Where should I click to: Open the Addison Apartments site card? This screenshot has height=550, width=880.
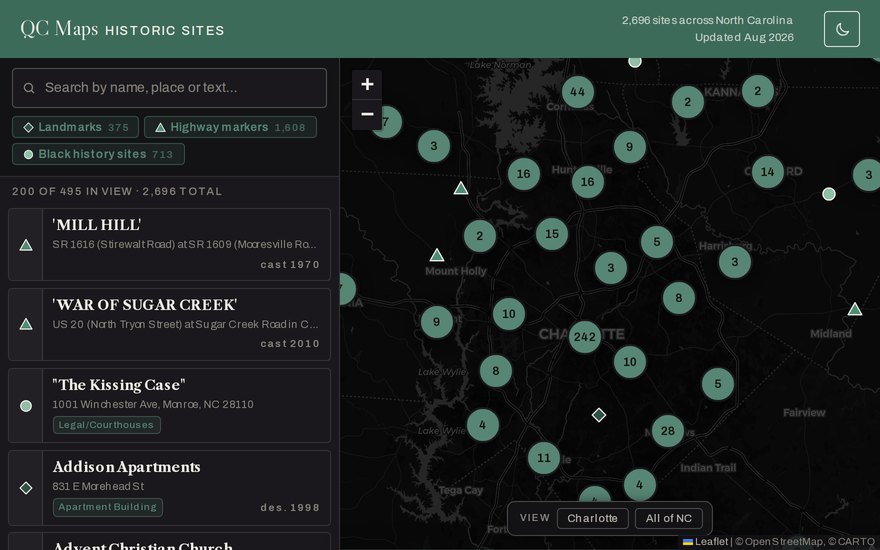[169, 488]
